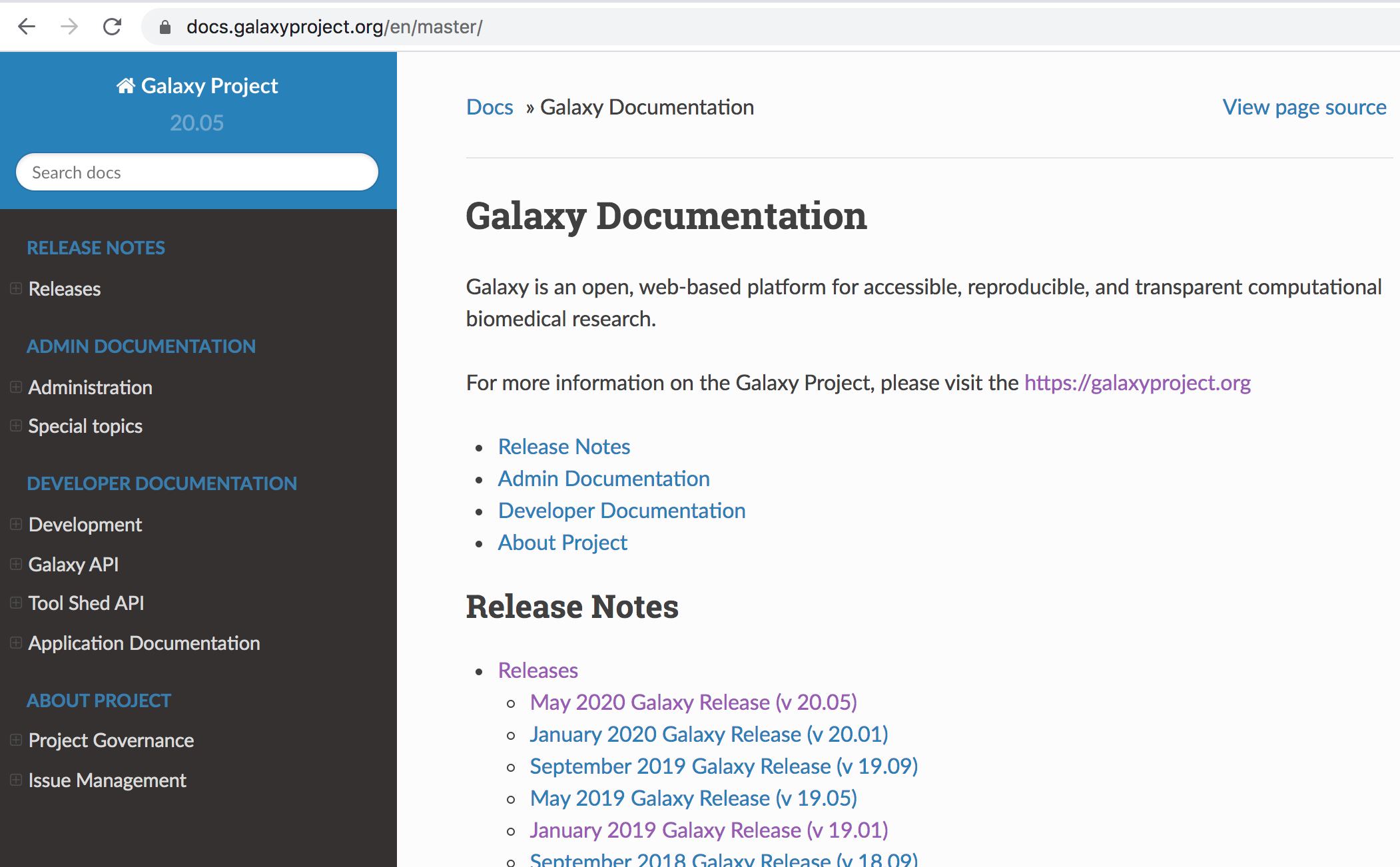The height and width of the screenshot is (867, 1400).
Task: Expand the Application Documentation tree item
Action: [x=16, y=642]
